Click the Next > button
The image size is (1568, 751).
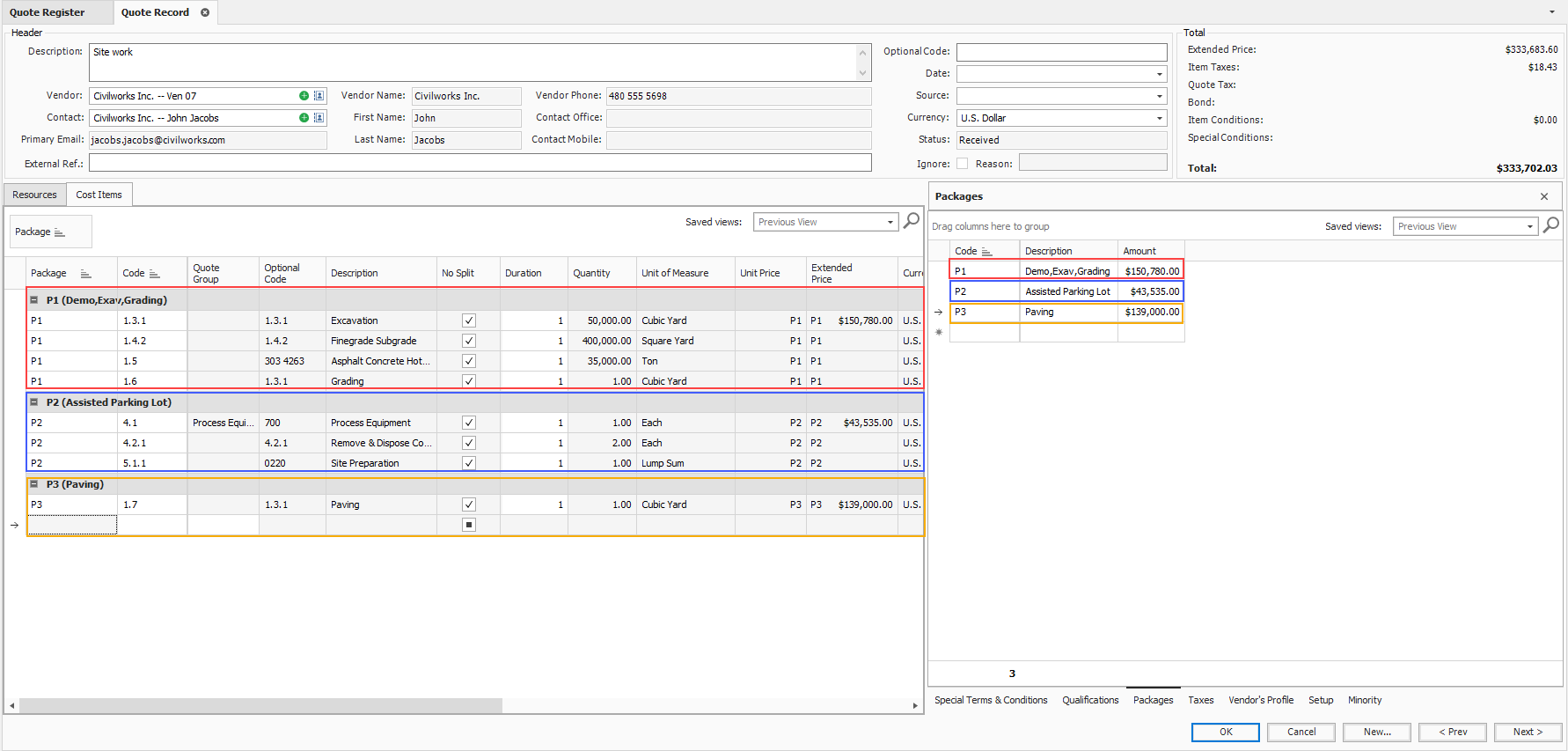click(1527, 732)
